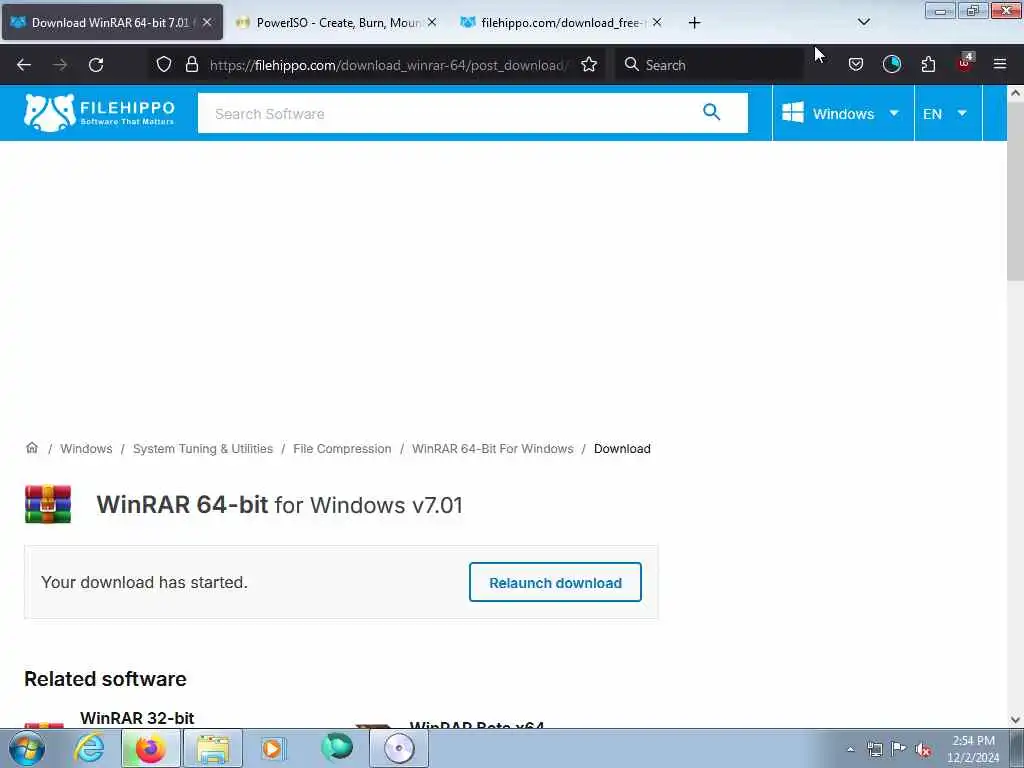Select the Firefox taskbar icon
This screenshot has height=768, width=1024.
150,748
